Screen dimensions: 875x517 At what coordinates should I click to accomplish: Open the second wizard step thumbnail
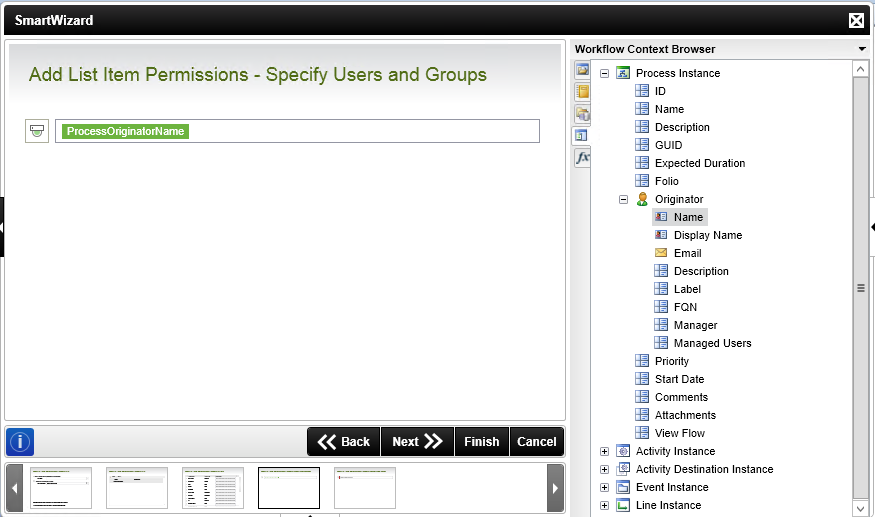click(137, 488)
